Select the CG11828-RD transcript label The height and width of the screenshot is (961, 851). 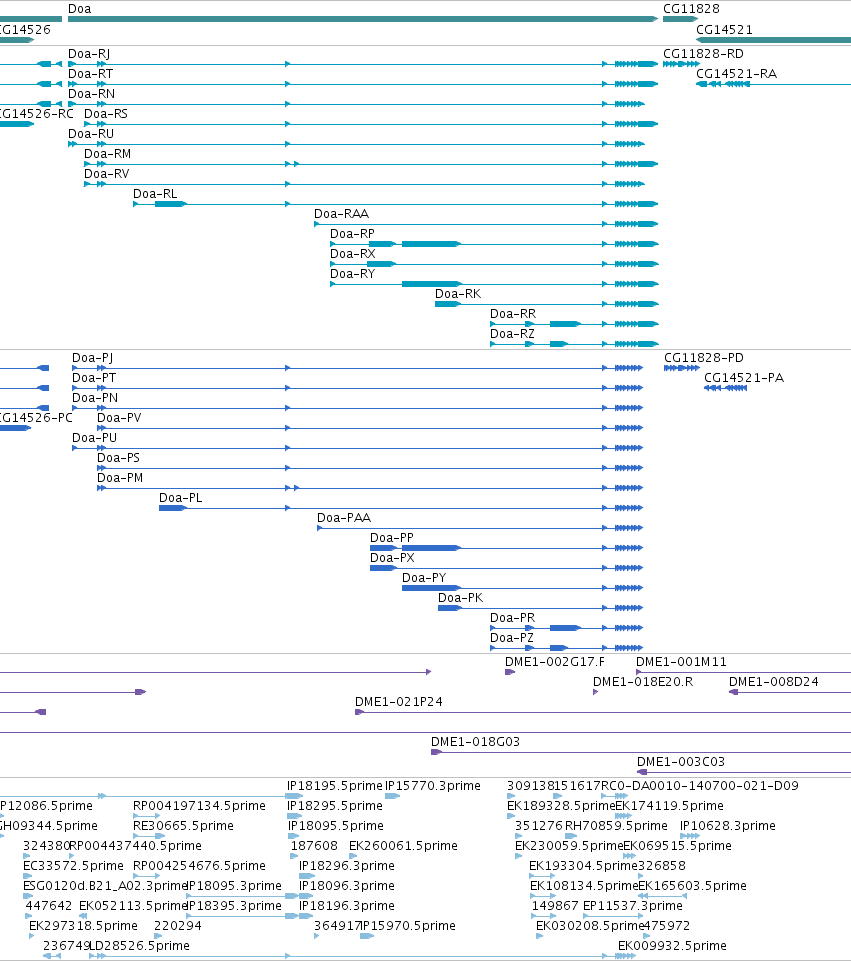(703, 54)
